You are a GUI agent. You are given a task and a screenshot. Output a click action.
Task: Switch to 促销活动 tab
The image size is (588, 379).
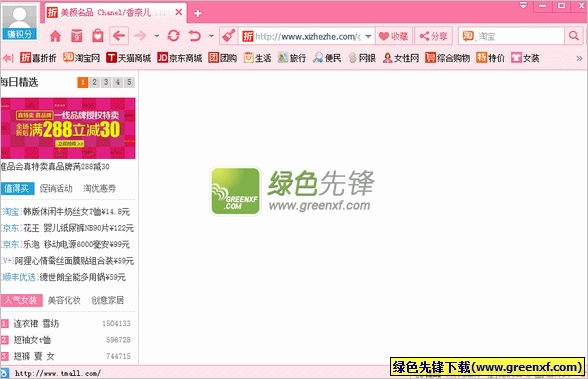click(56, 189)
